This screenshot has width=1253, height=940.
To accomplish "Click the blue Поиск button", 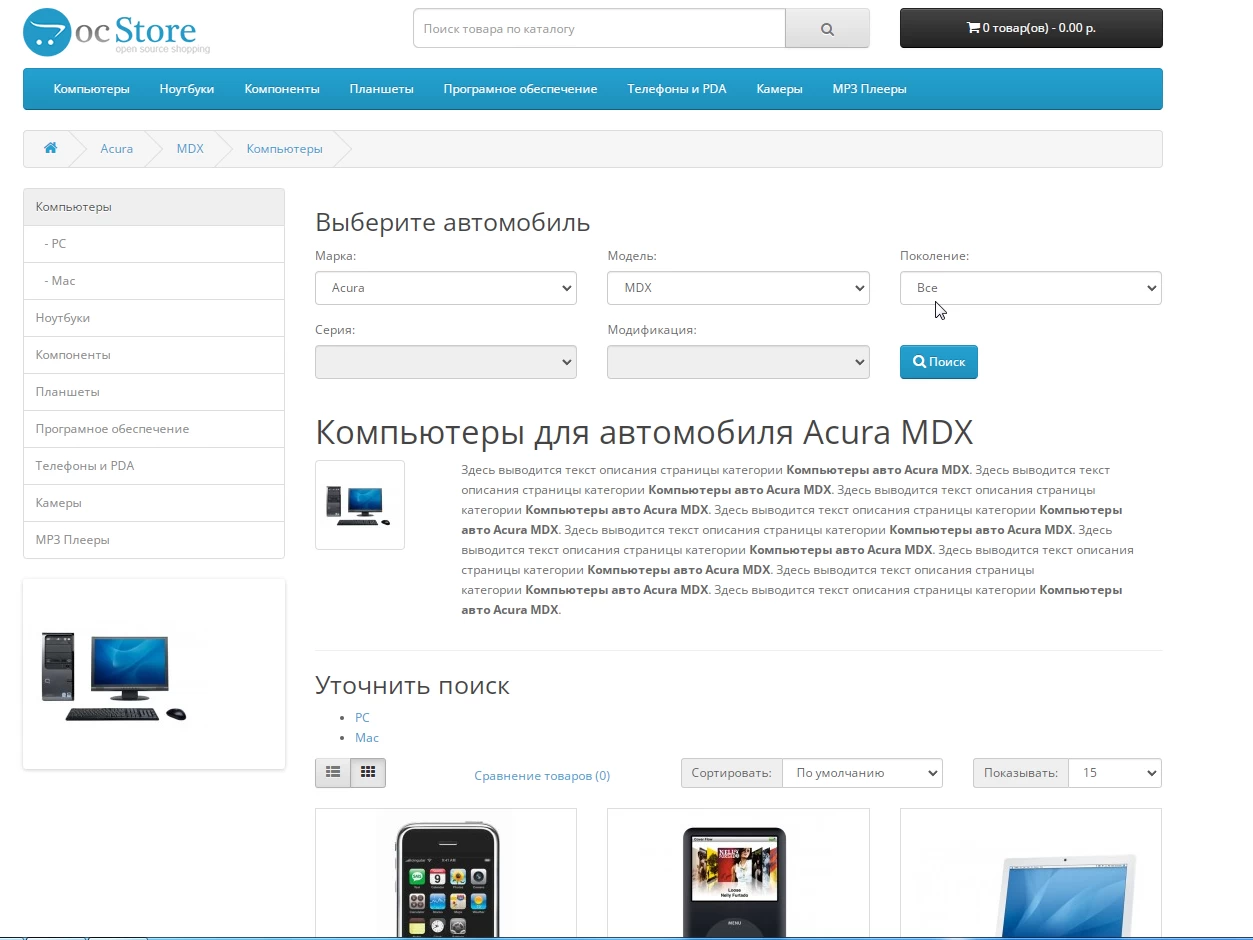I will click(x=939, y=362).
